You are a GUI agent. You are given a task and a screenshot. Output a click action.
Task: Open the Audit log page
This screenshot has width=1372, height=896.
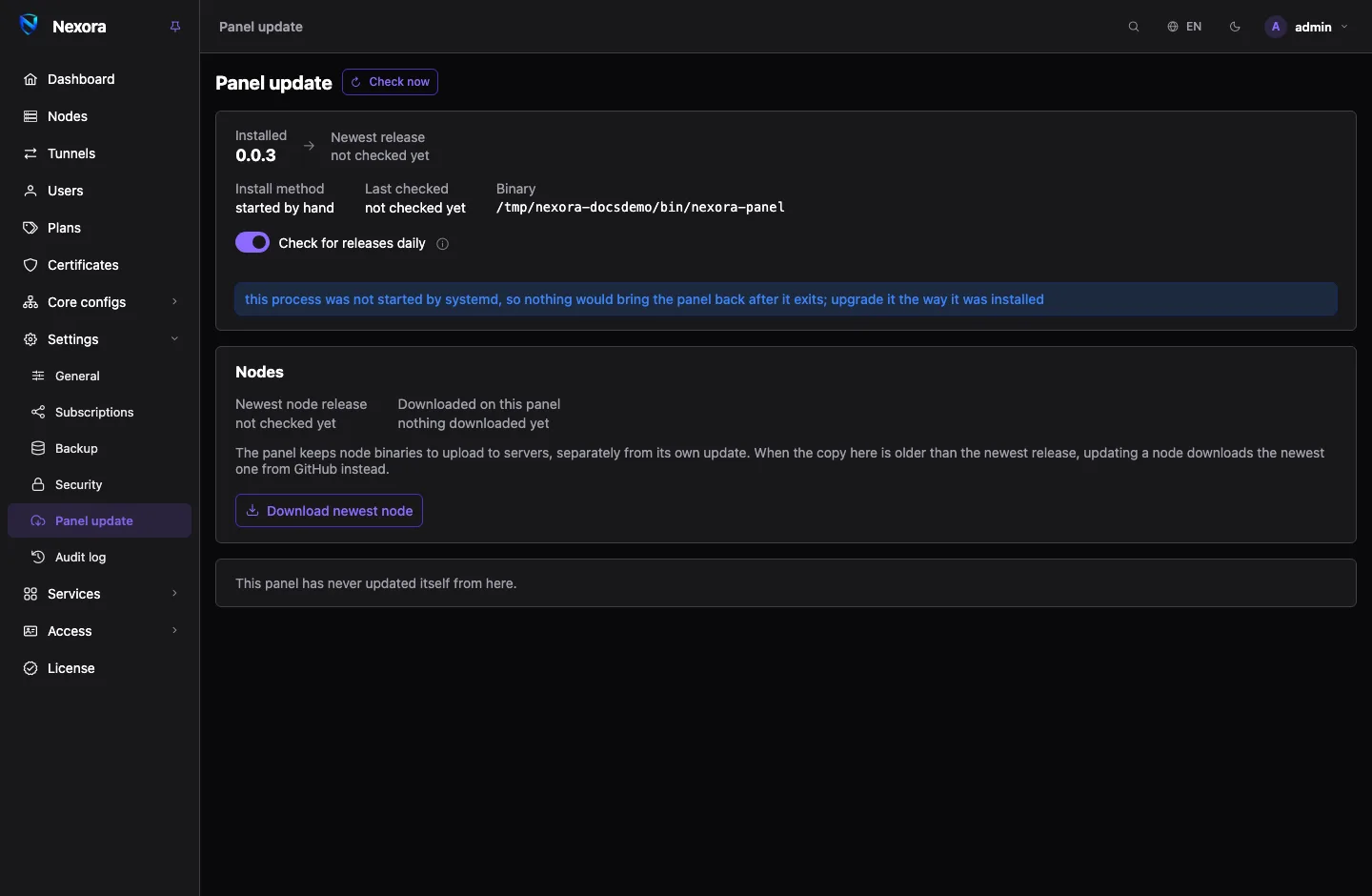(100, 557)
